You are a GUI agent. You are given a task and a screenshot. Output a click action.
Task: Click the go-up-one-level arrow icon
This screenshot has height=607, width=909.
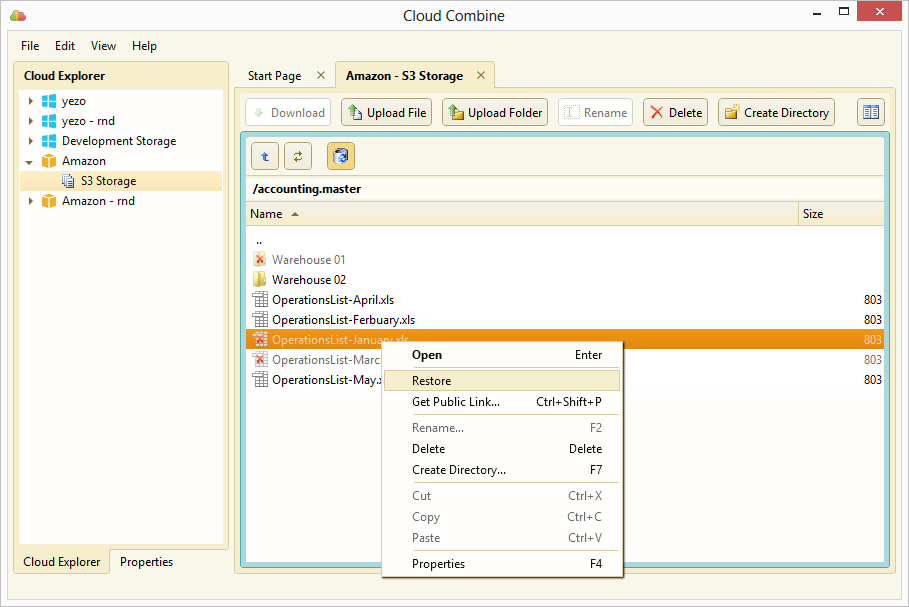click(x=265, y=157)
